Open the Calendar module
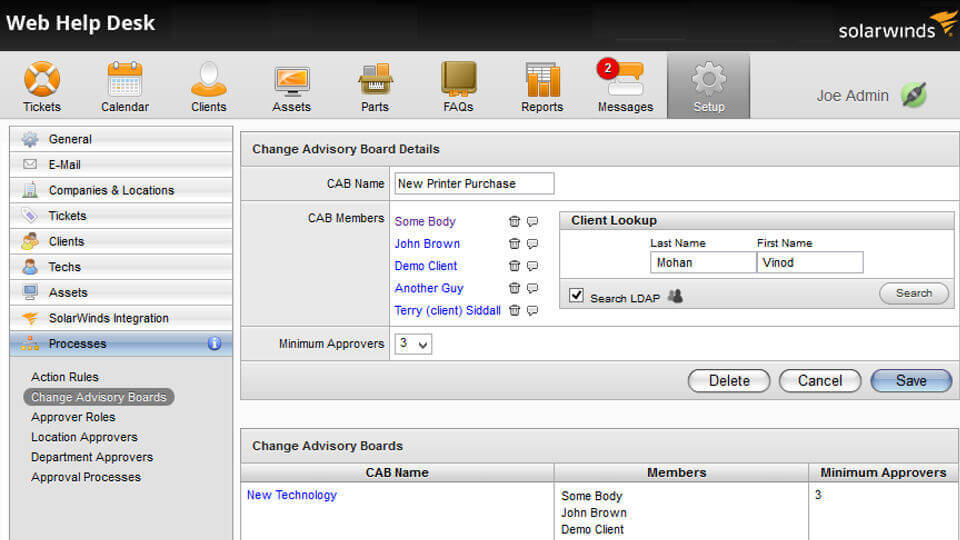 pos(125,87)
